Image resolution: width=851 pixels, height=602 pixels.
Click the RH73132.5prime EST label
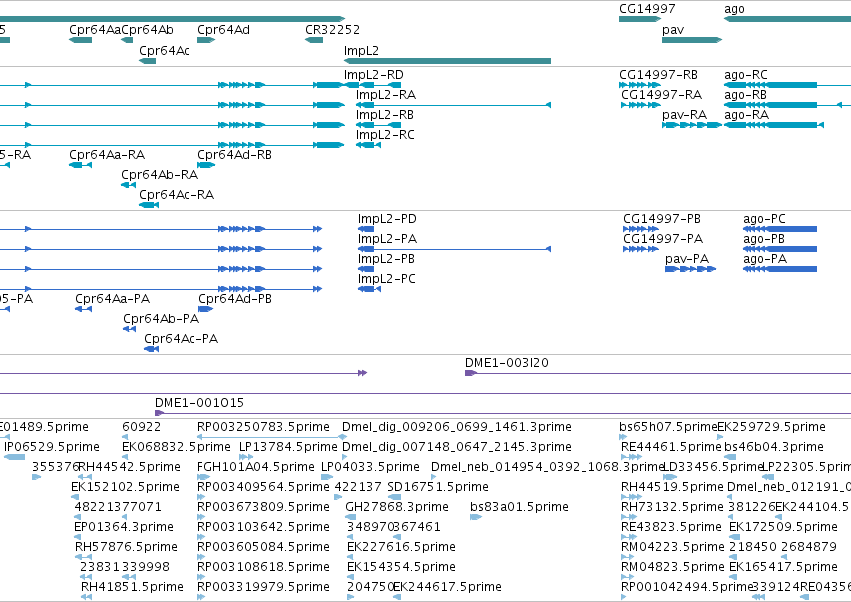[x=672, y=508]
